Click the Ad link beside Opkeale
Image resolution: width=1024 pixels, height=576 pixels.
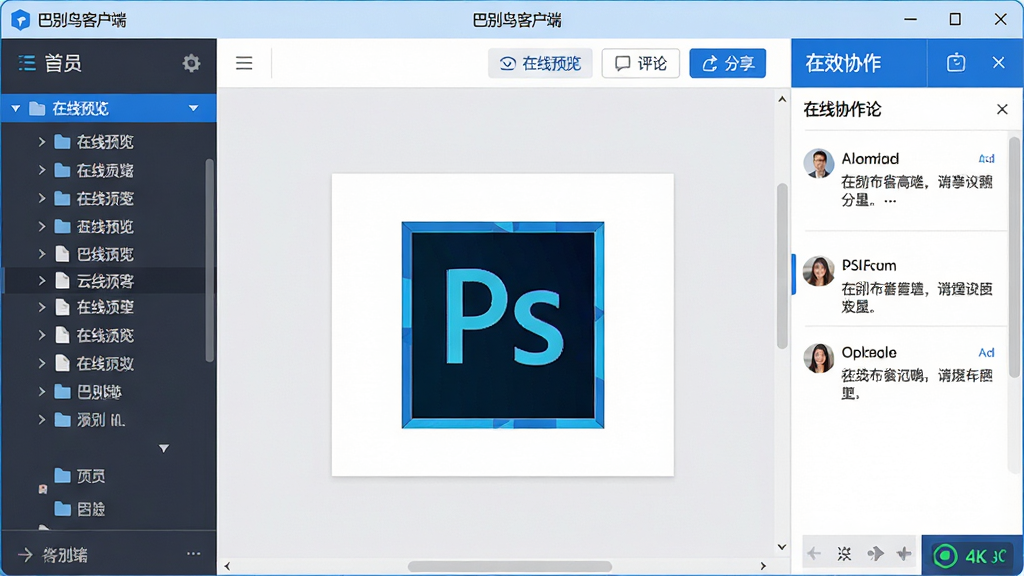tap(986, 353)
